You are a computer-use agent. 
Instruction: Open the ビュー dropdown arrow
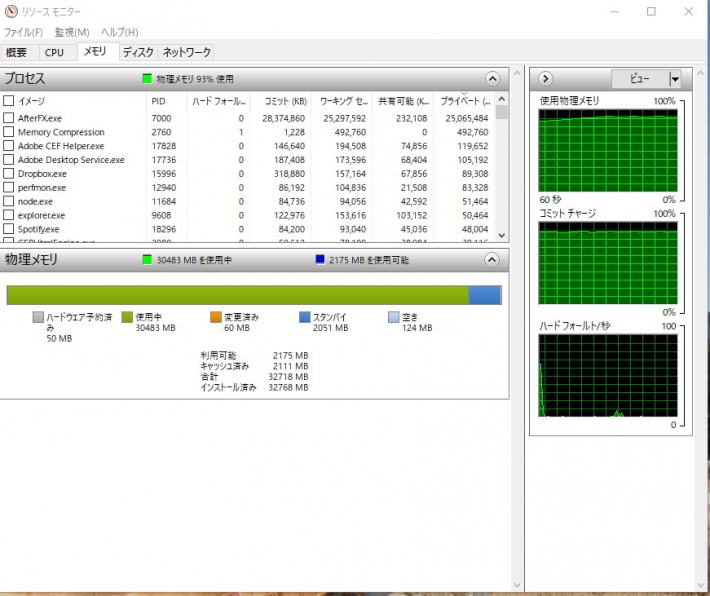(x=675, y=79)
